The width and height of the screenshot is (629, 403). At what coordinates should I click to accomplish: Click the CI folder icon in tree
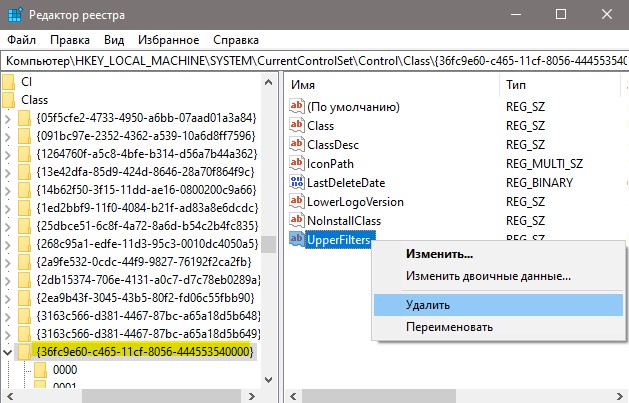(8, 82)
